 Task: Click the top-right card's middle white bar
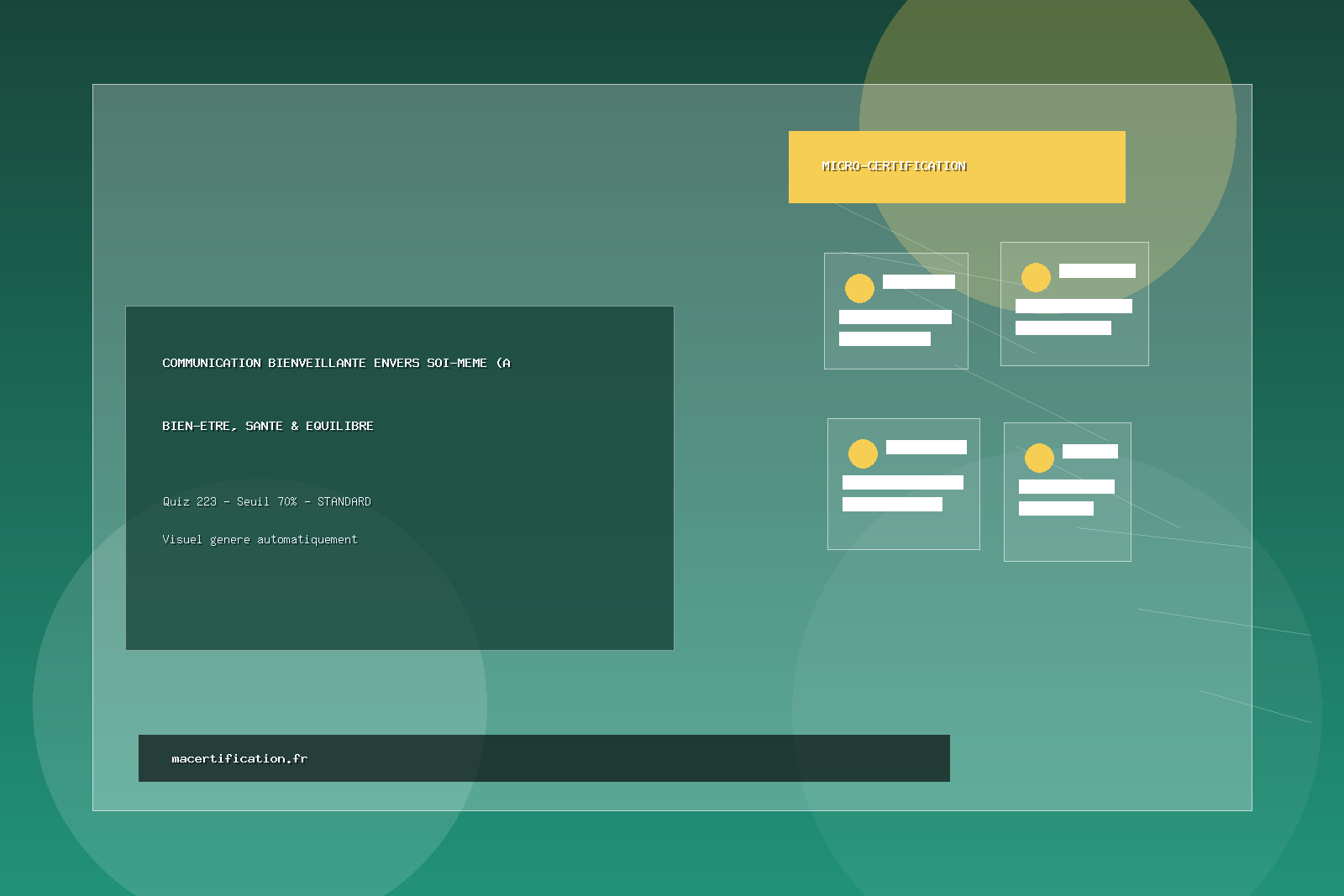(x=1074, y=306)
